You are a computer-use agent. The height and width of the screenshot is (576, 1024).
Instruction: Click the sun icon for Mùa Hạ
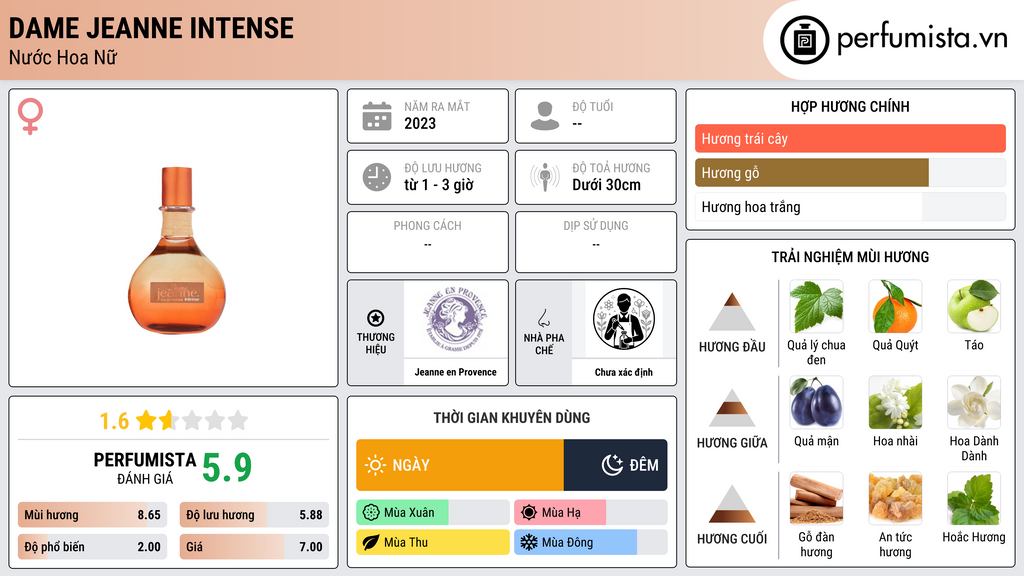point(529,513)
